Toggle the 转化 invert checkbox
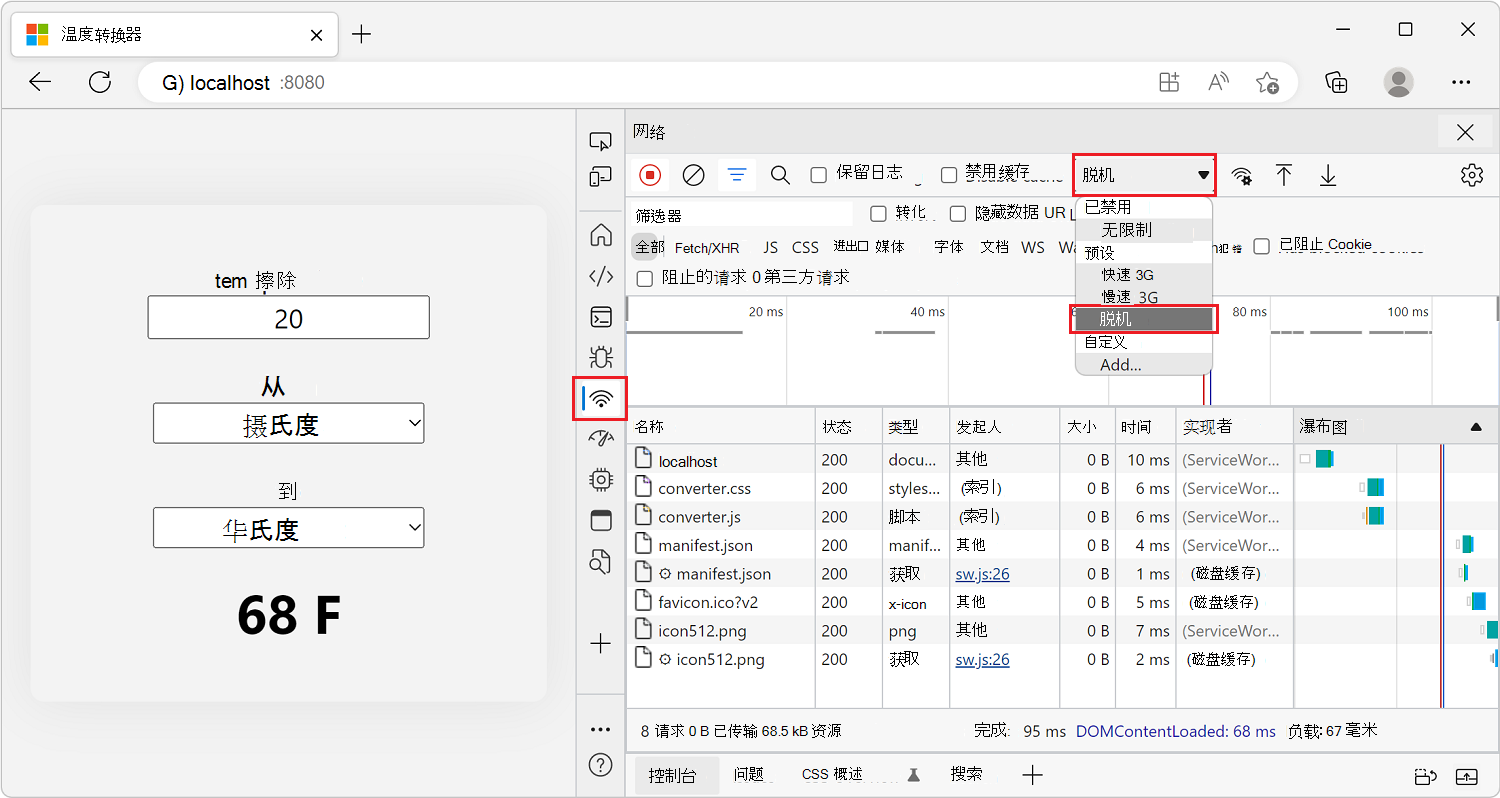Viewport: 1500px width, 798px height. (x=878, y=213)
